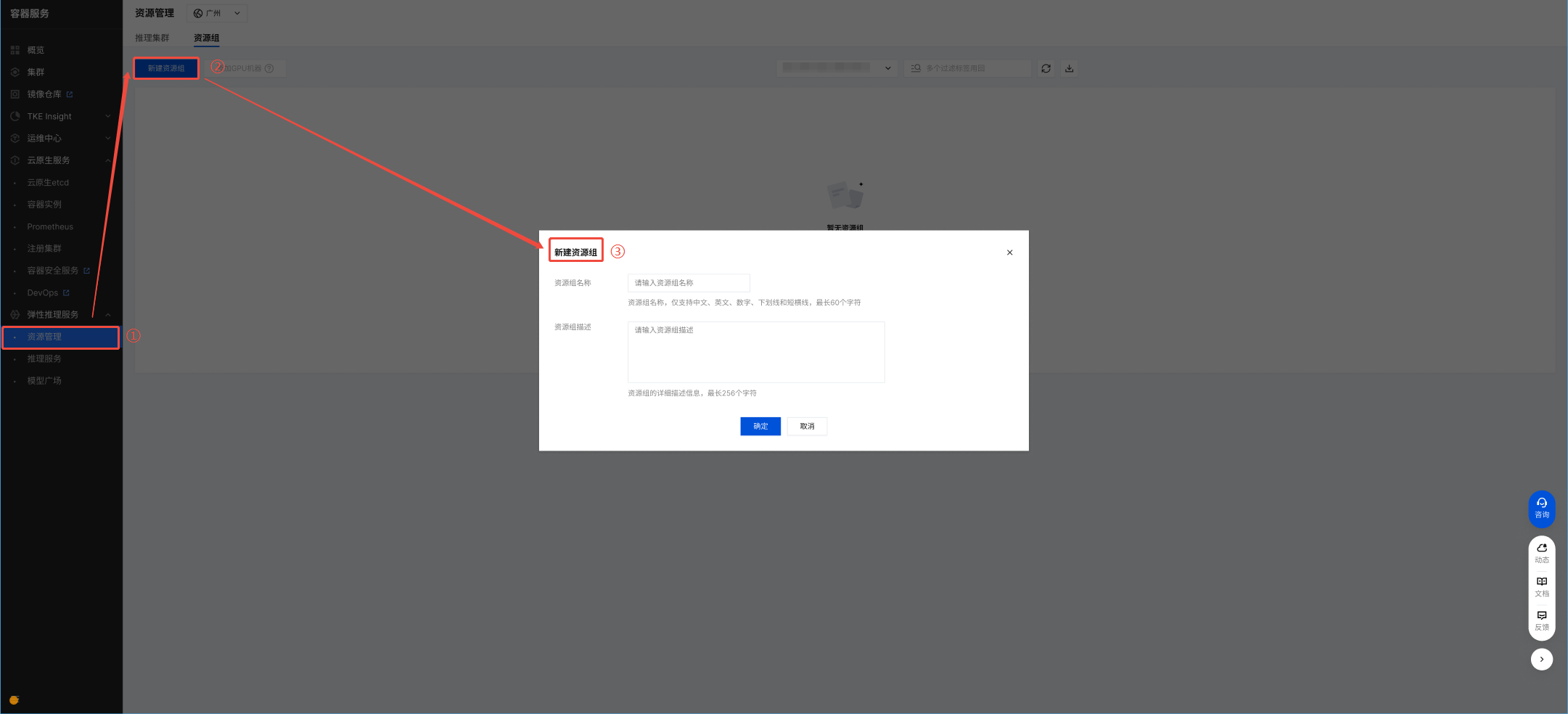This screenshot has height=714, width=1568.
Task: Click the help icon beside GPU机器
Action: [269, 68]
